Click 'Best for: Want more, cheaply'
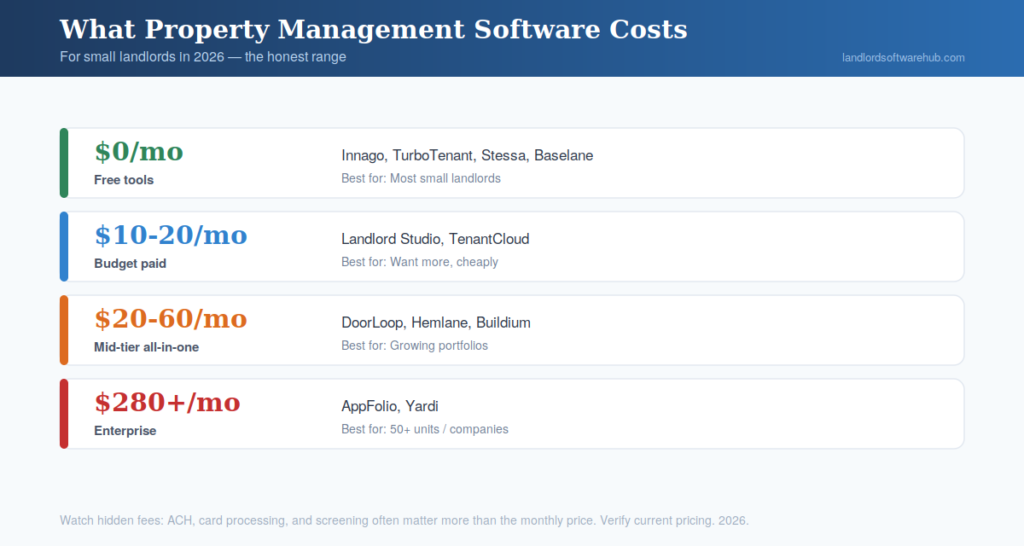1024x546 pixels. pos(419,262)
